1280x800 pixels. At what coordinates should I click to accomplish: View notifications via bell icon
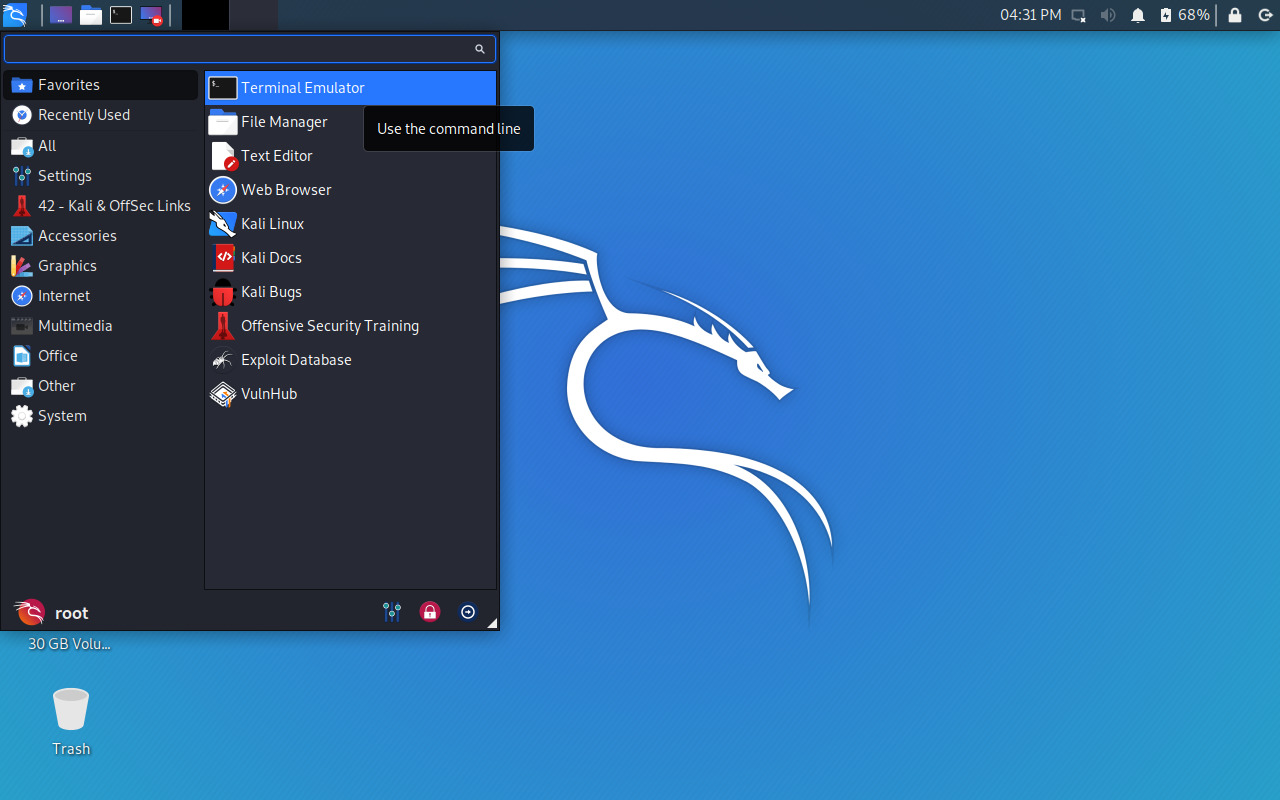pyautogui.click(x=1138, y=15)
